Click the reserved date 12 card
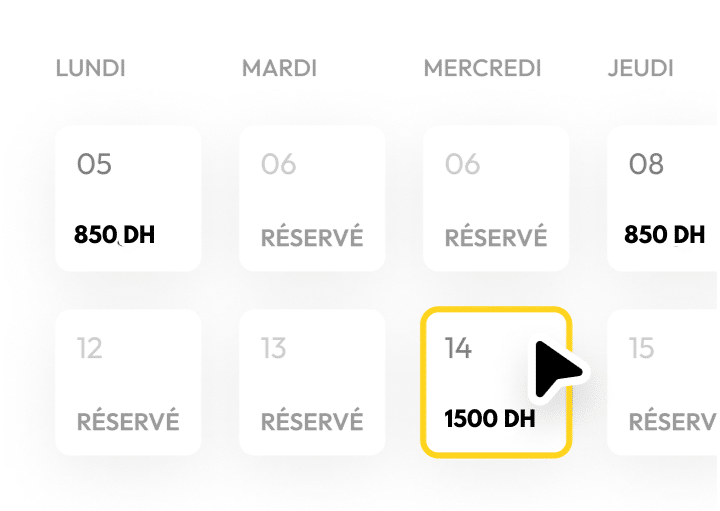This screenshot has width=720, height=511. 128,382
